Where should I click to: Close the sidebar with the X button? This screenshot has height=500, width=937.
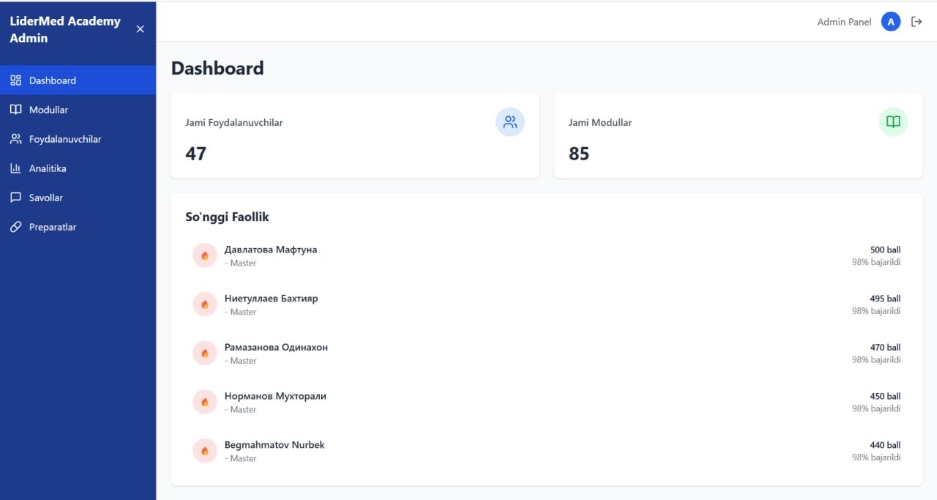pos(140,29)
